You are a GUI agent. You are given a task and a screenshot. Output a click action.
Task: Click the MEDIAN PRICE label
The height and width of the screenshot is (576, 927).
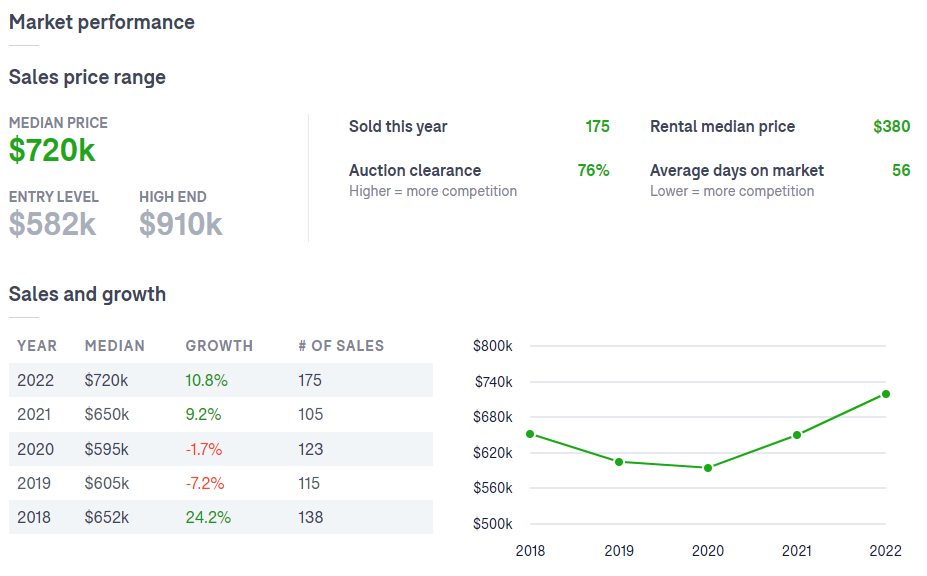(x=59, y=123)
